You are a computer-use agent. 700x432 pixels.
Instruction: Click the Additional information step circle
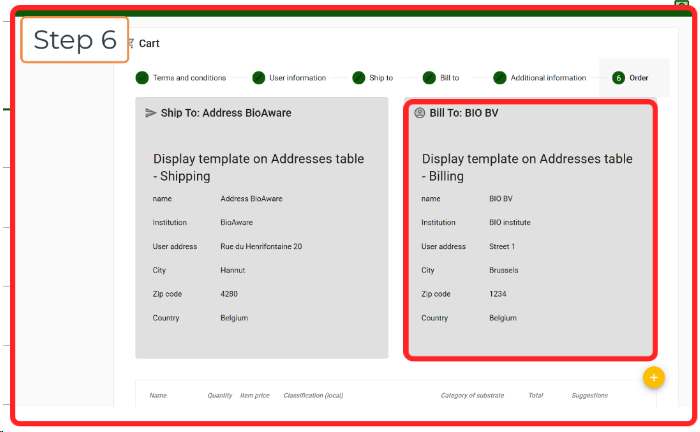coord(500,78)
